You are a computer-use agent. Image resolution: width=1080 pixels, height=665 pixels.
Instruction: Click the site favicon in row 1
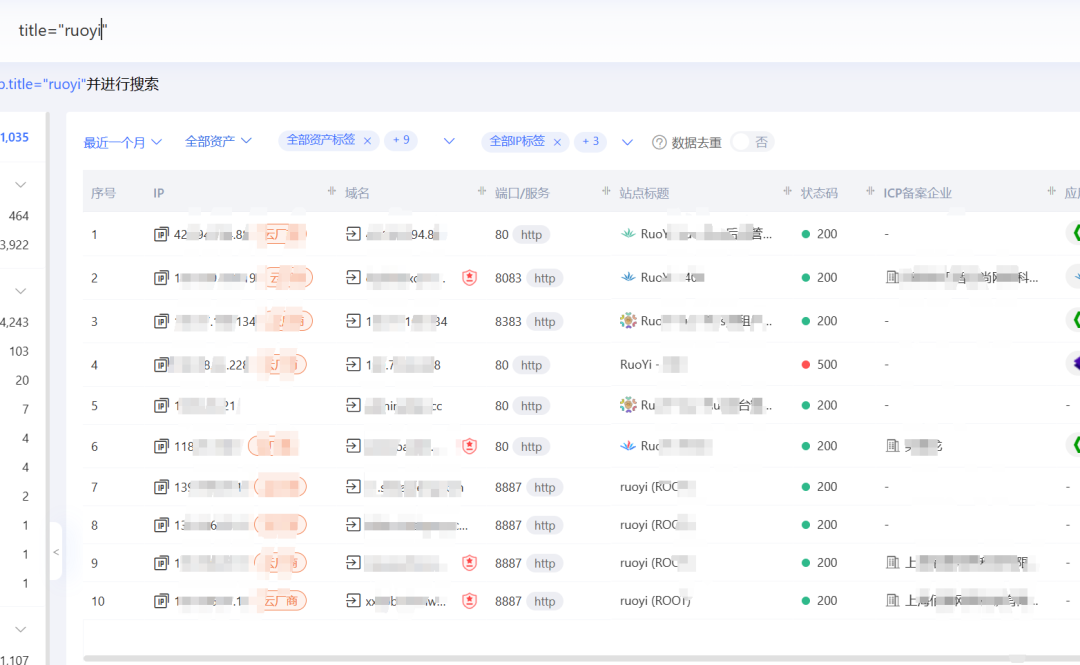[x=627, y=234]
